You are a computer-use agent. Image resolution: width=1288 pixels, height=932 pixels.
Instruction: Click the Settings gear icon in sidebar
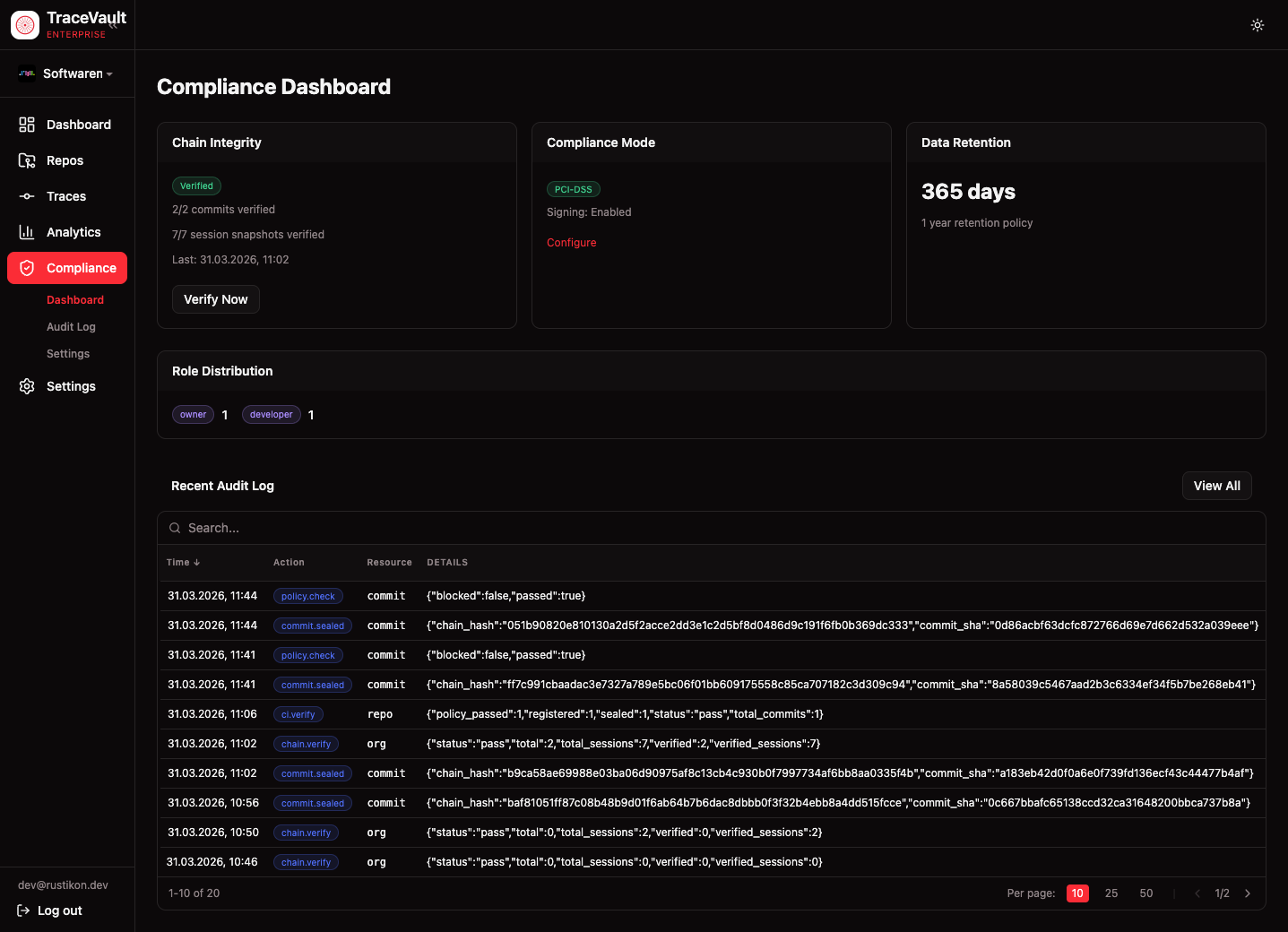pos(27,386)
